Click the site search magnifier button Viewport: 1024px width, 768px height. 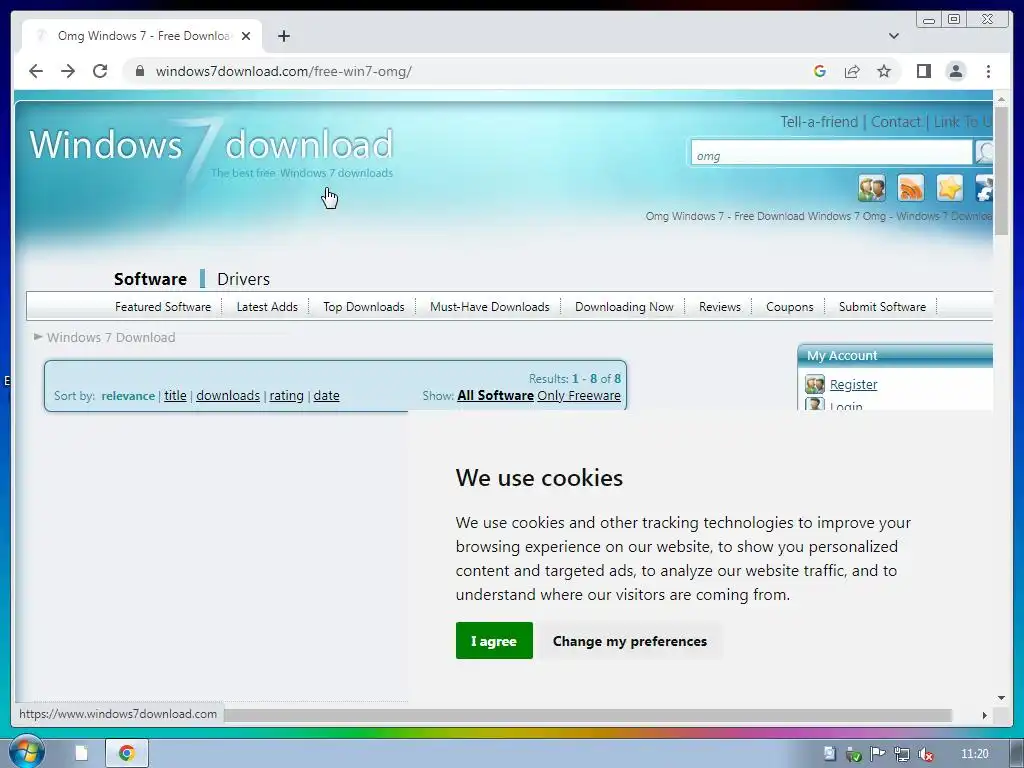click(x=984, y=152)
